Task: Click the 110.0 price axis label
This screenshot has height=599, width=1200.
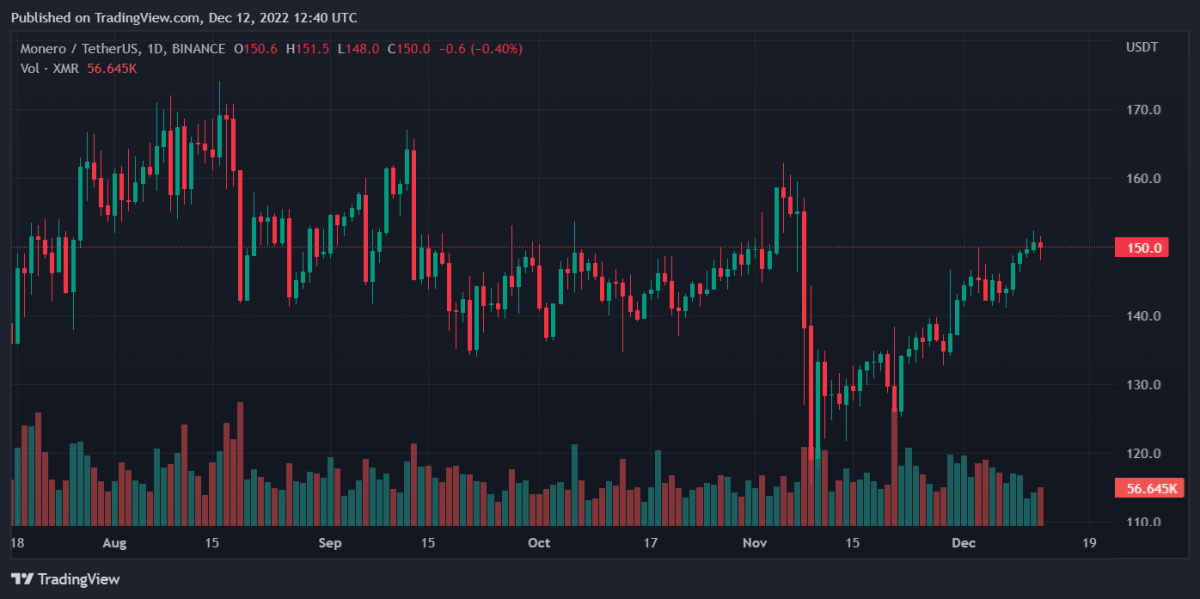Action: point(1143,522)
